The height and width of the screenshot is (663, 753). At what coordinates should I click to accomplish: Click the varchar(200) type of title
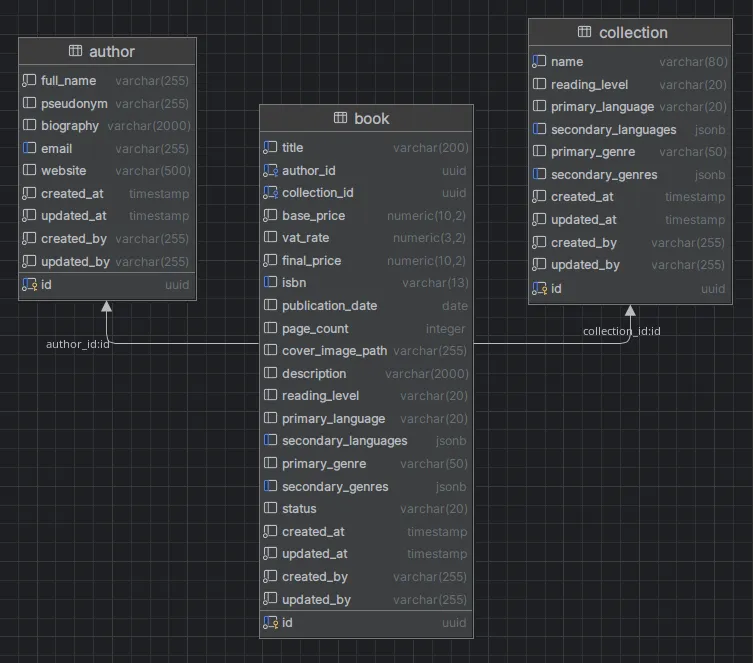point(430,147)
